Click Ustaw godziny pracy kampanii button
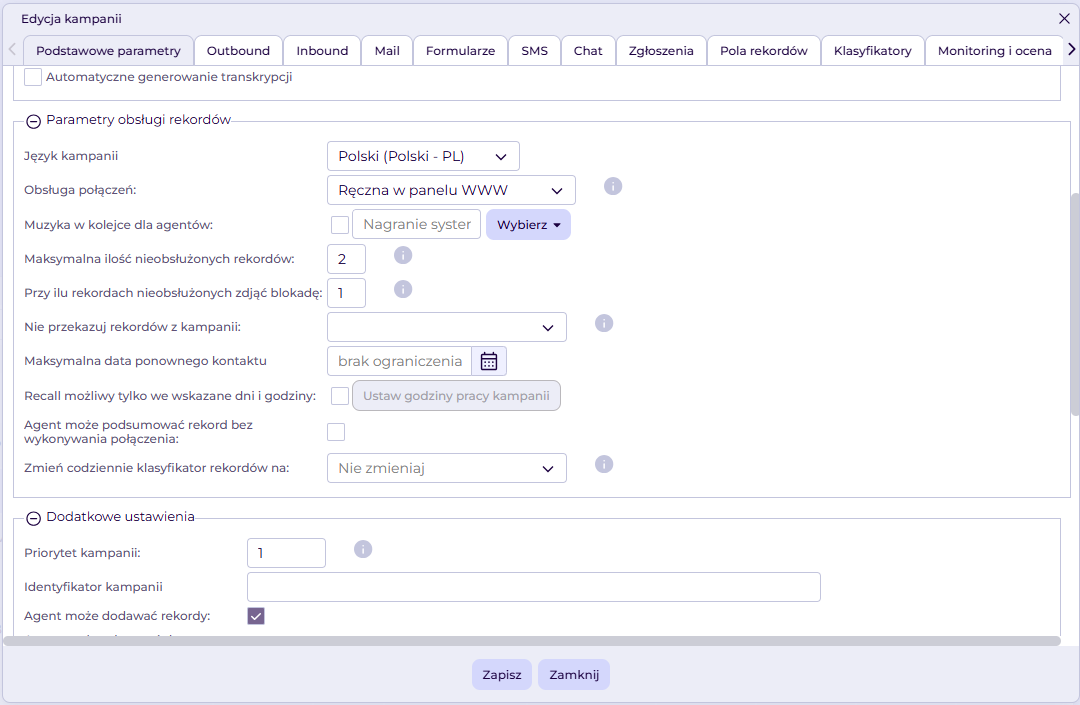 click(x=456, y=396)
